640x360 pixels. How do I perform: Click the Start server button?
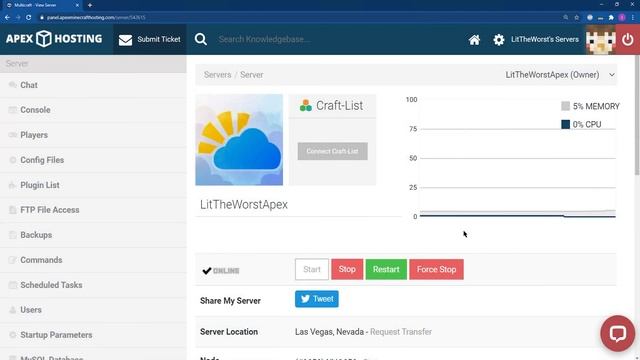[x=312, y=269]
